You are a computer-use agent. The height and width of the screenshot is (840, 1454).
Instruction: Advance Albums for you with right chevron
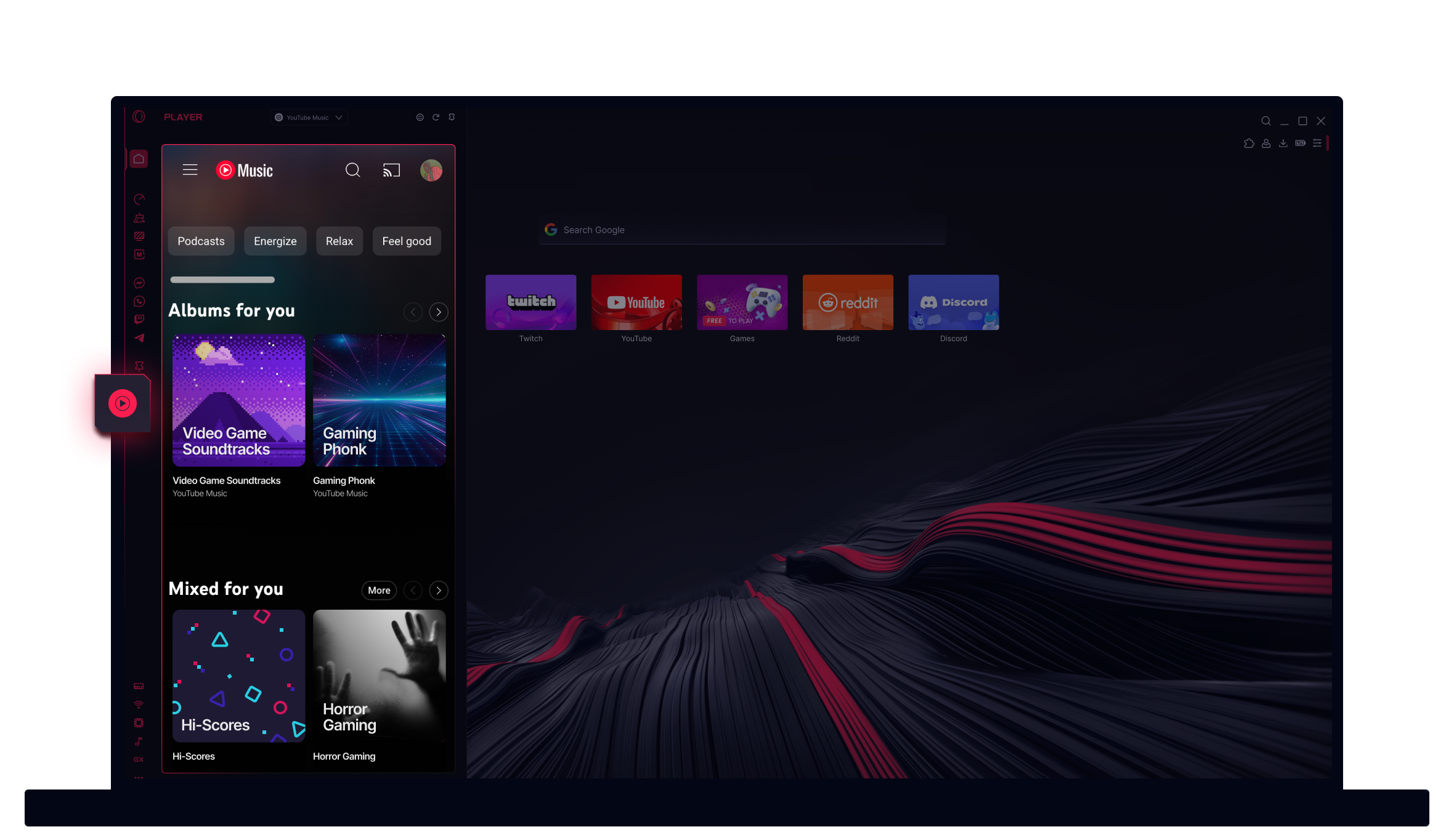(438, 312)
